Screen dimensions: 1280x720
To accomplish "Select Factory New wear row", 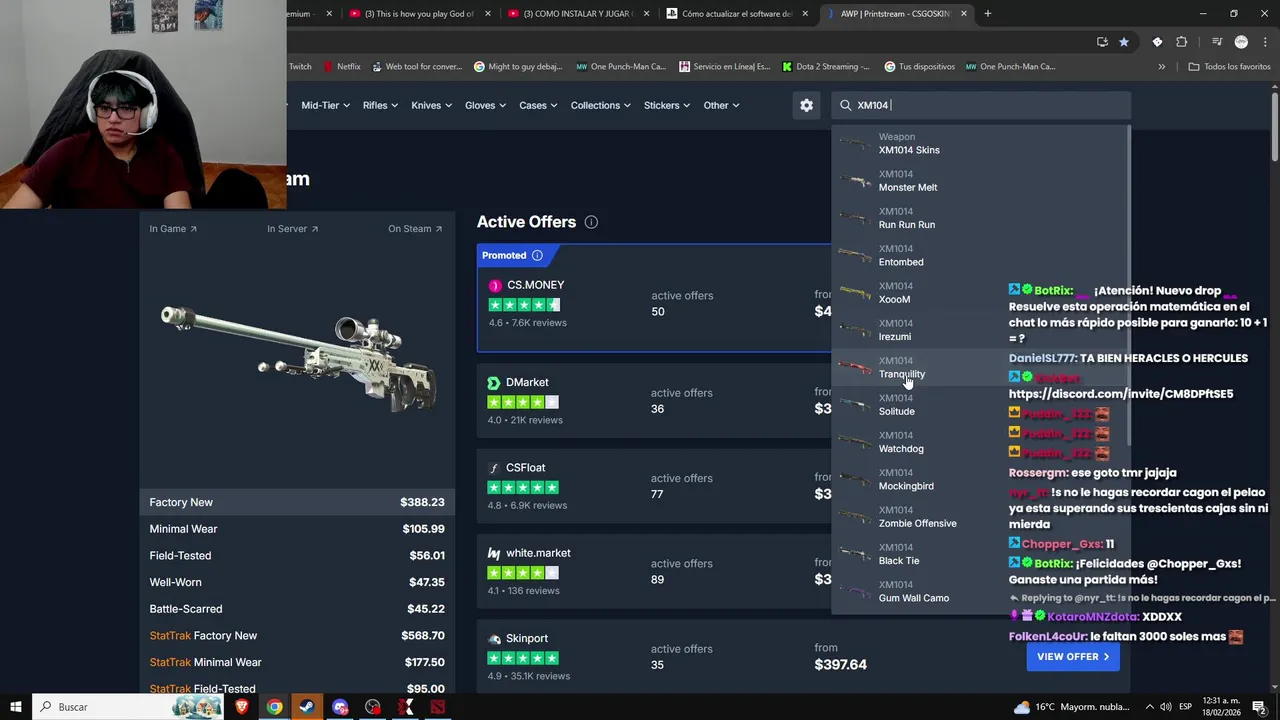I will tap(297, 502).
